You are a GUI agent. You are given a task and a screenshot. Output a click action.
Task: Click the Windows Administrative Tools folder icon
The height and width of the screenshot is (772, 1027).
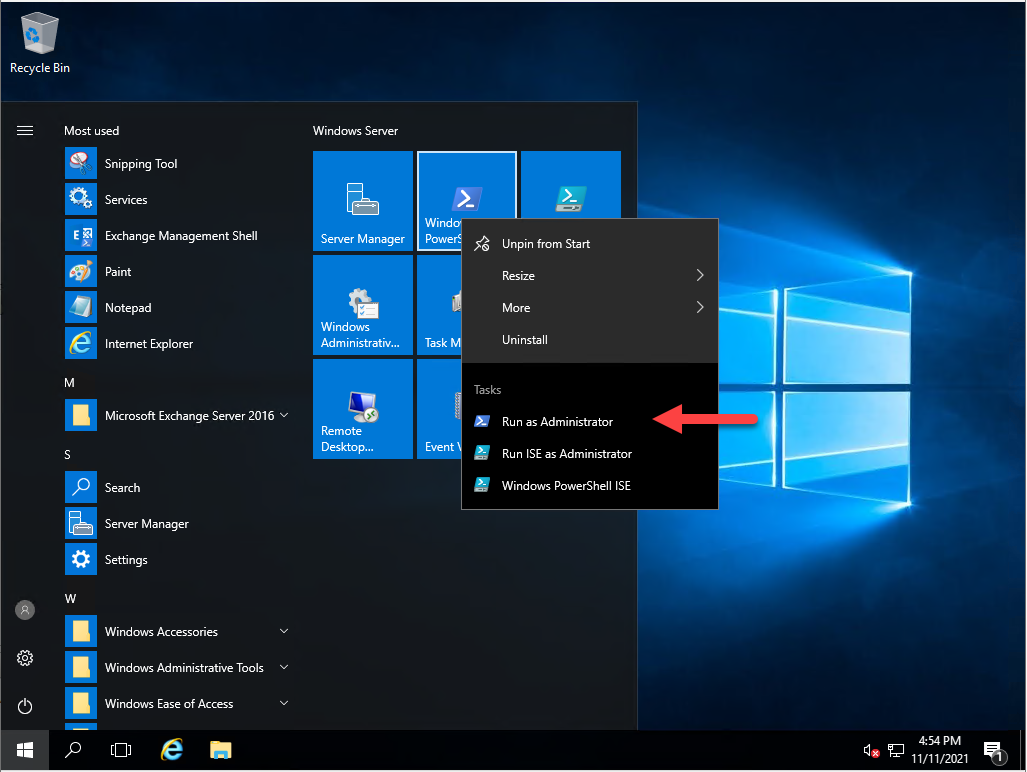point(81,668)
